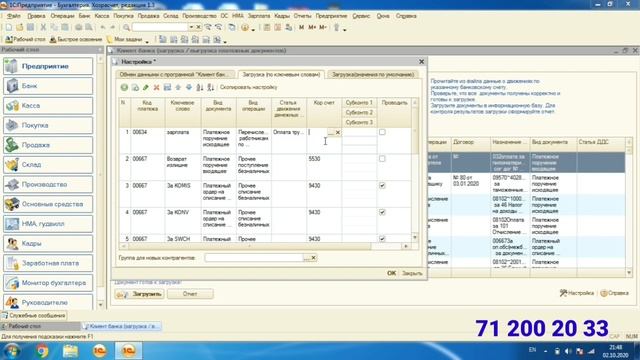640x360 pixels.
Task: Click Группа для новых контрагентов input field
Action: tap(254, 258)
